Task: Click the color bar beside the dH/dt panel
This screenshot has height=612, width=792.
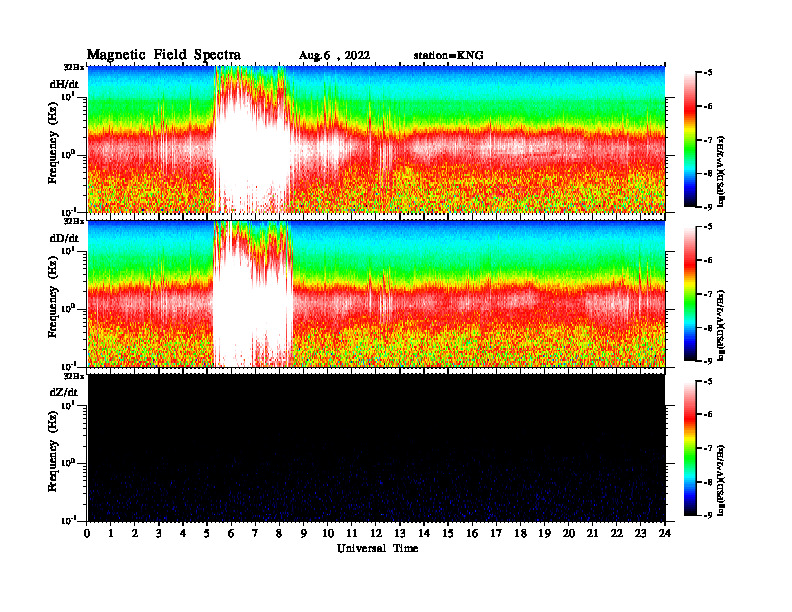Action: tap(690, 140)
